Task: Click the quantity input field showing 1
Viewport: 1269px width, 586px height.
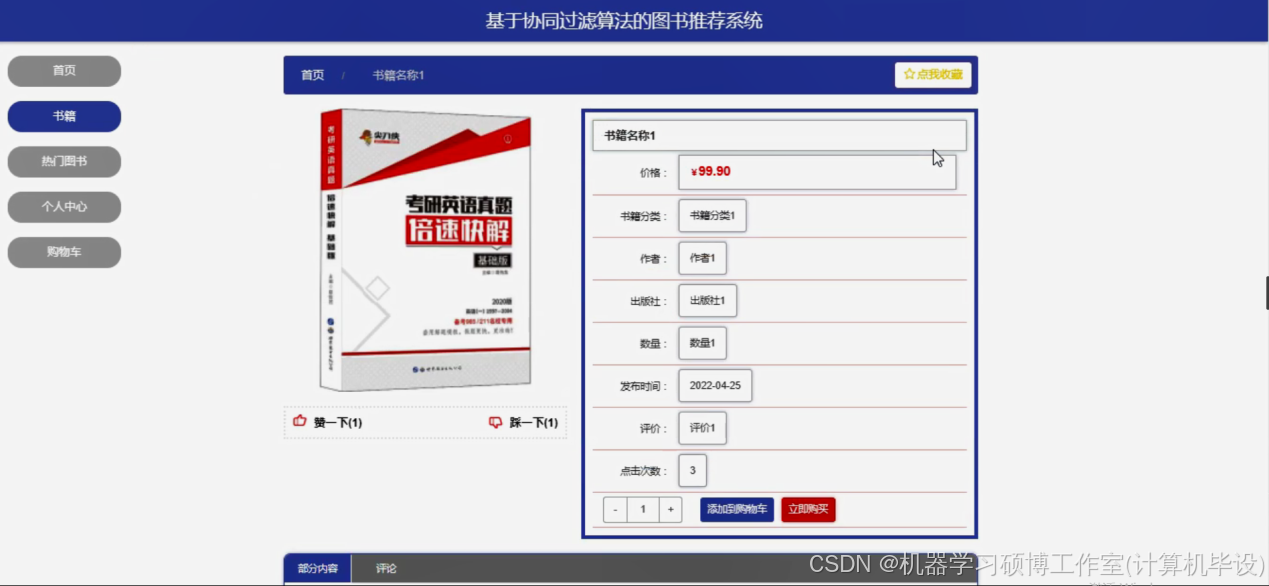Action: tap(643, 509)
